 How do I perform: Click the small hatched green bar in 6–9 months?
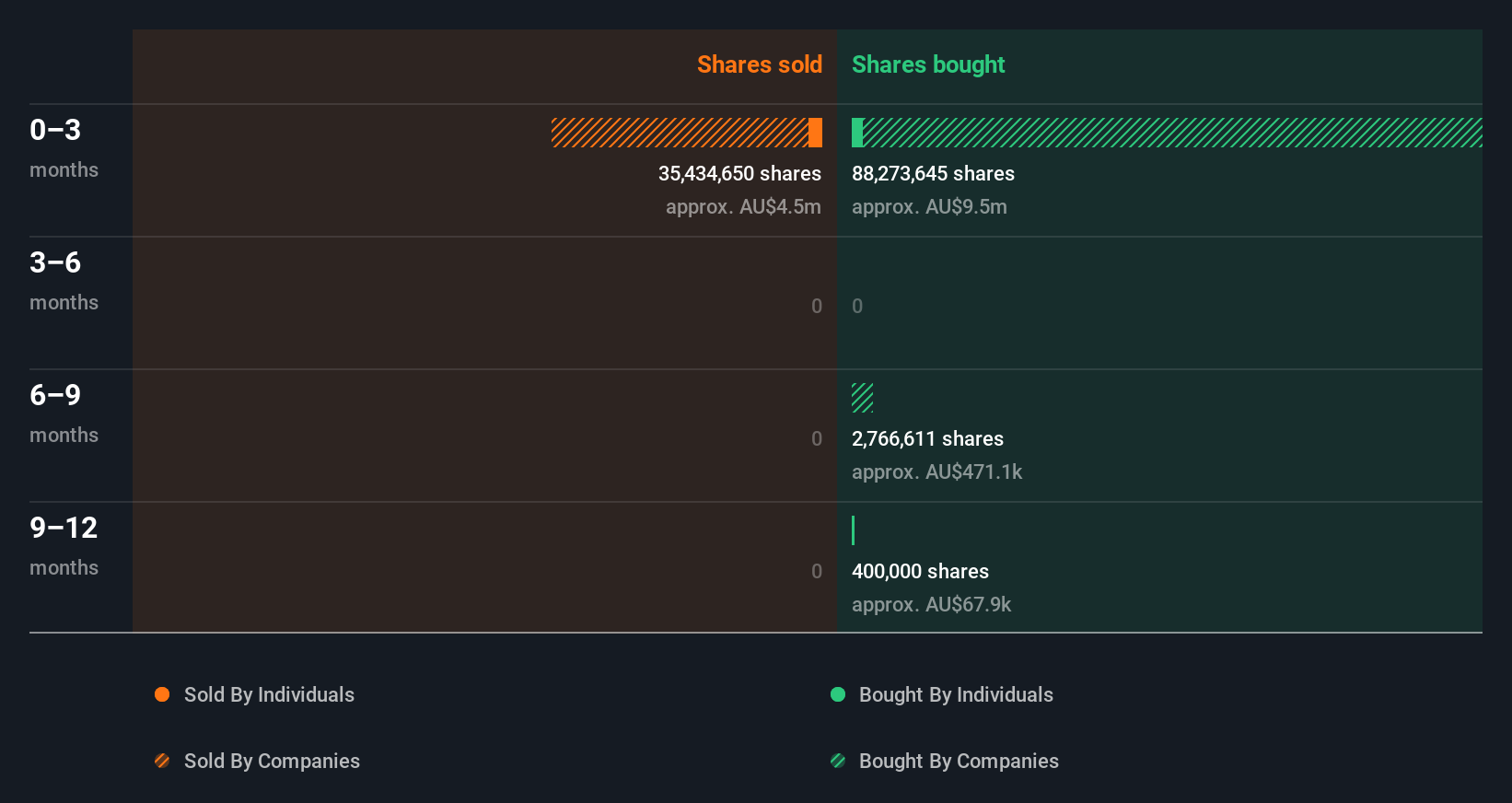862,398
